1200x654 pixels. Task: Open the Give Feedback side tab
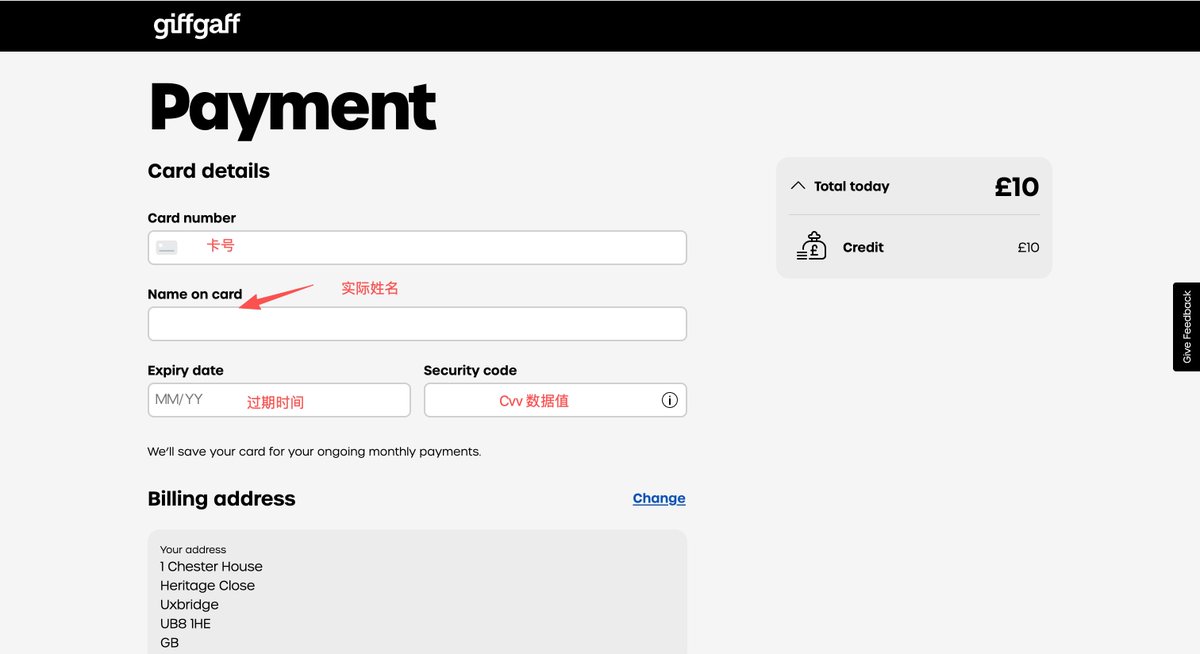coord(1186,327)
